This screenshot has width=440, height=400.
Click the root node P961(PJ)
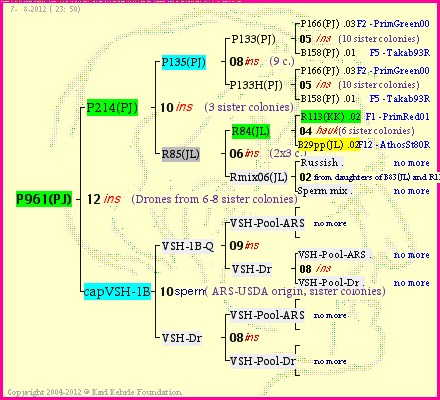tap(44, 199)
